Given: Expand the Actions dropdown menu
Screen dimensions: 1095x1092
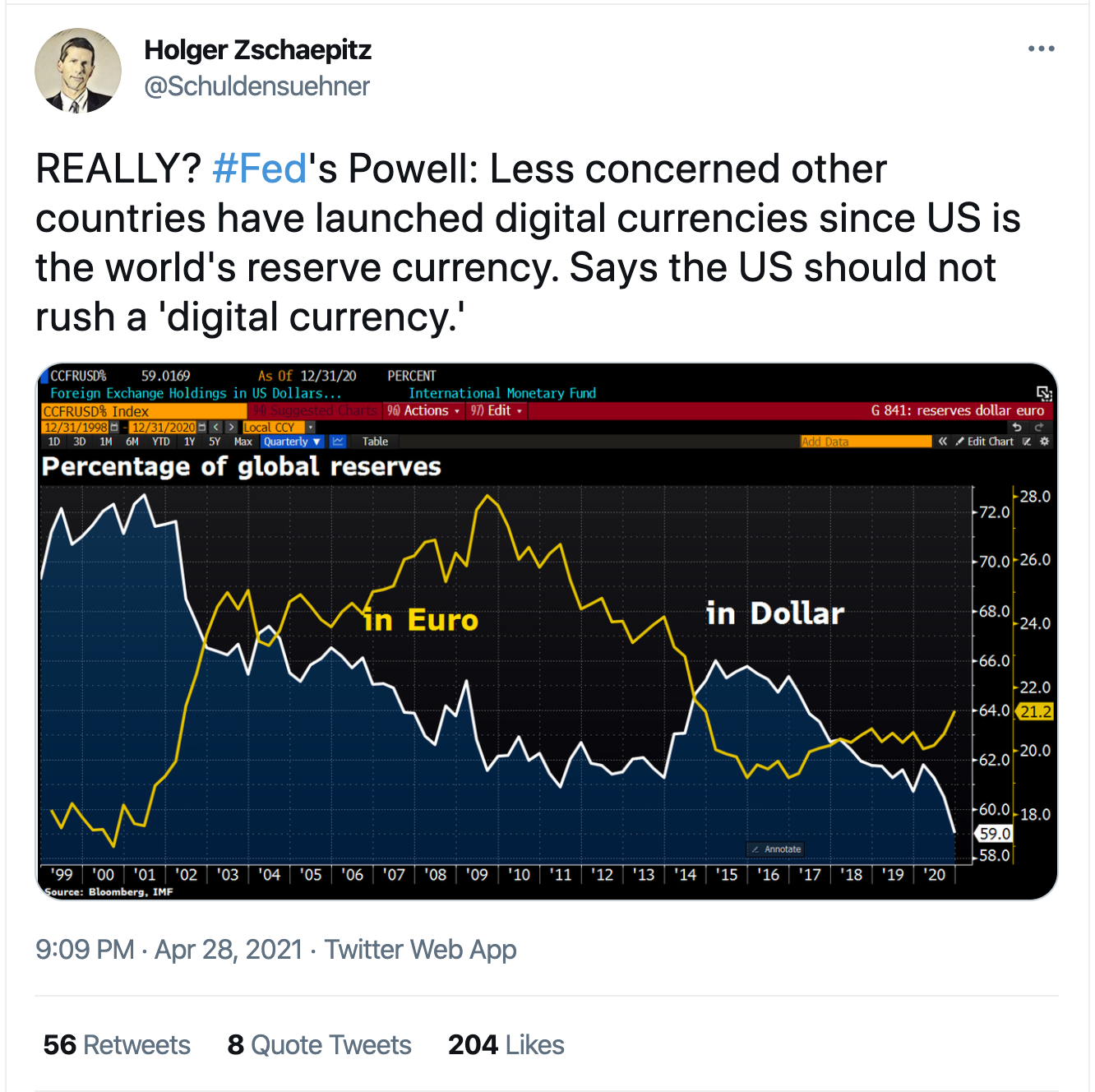Looking at the screenshot, I should tap(424, 410).
